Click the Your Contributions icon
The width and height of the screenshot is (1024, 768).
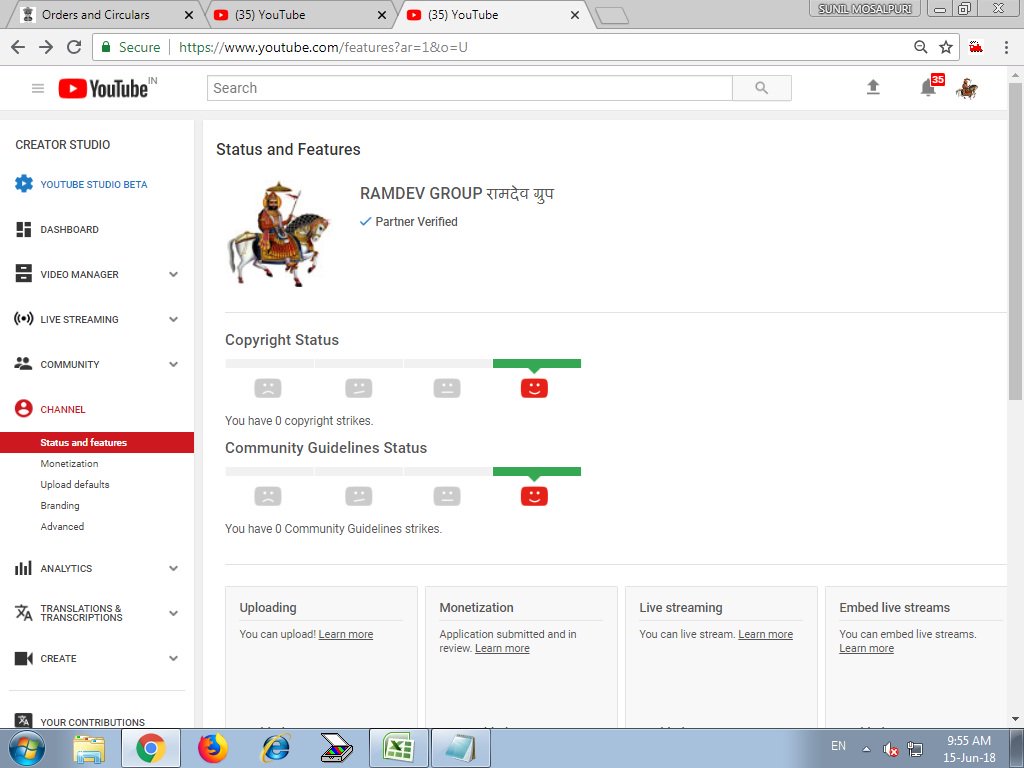(x=24, y=720)
